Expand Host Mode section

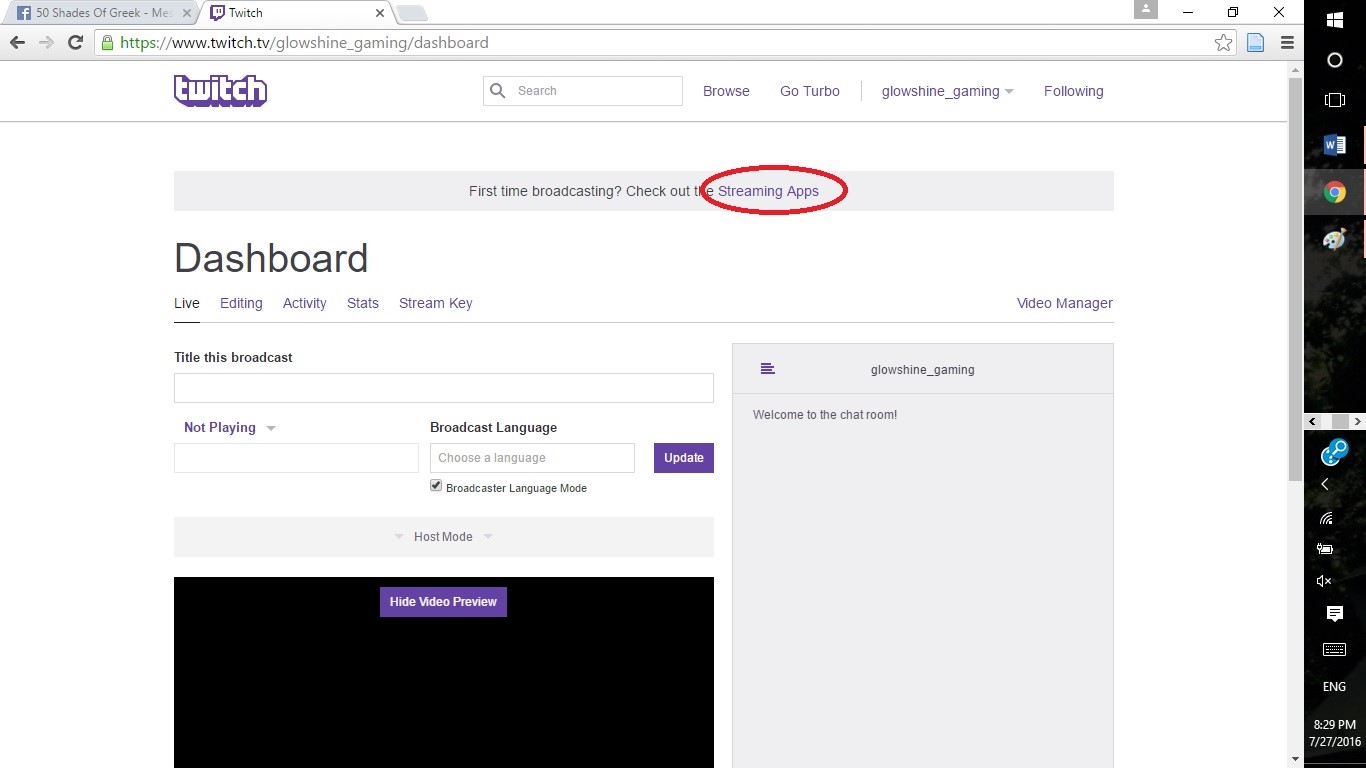[443, 537]
